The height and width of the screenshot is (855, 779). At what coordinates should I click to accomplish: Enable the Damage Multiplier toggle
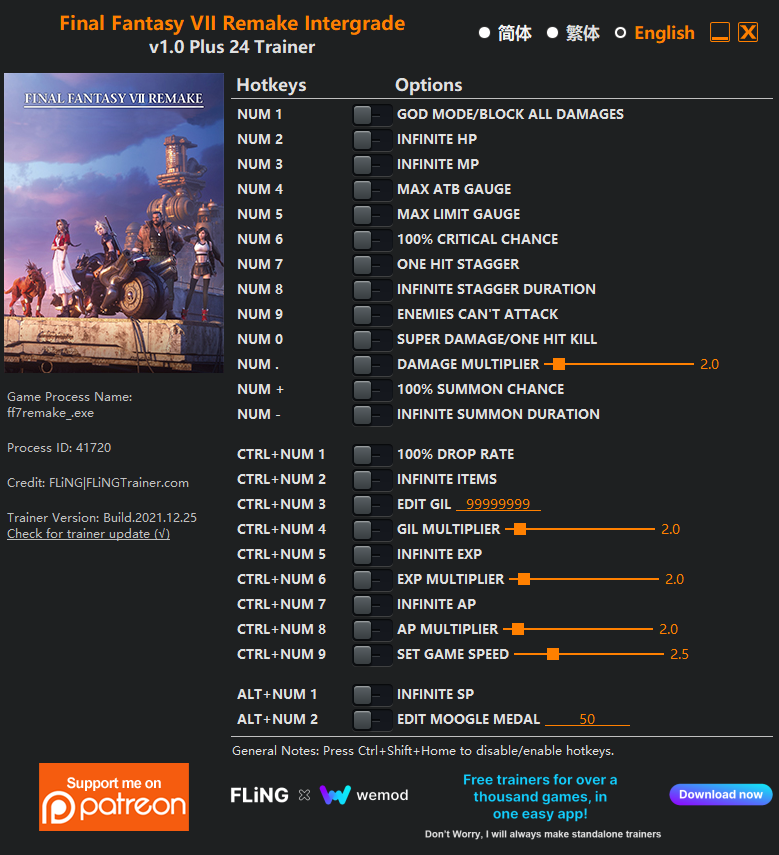pyautogui.click(x=372, y=365)
